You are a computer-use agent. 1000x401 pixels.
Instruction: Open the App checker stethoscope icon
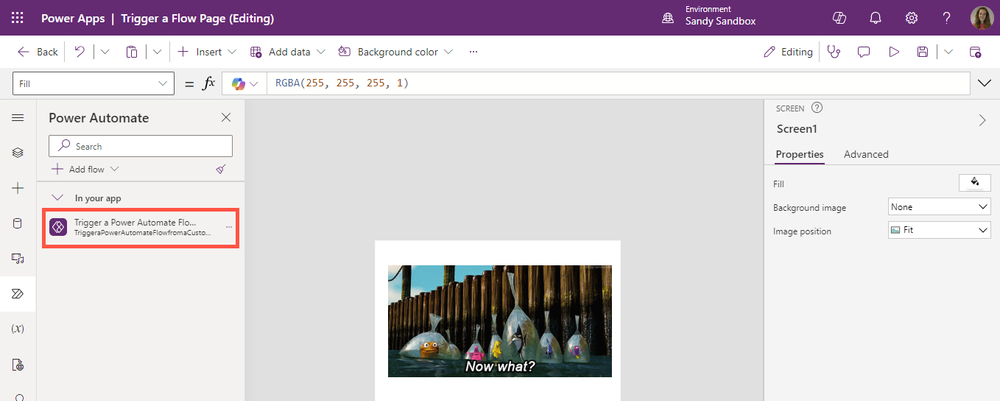[x=834, y=52]
